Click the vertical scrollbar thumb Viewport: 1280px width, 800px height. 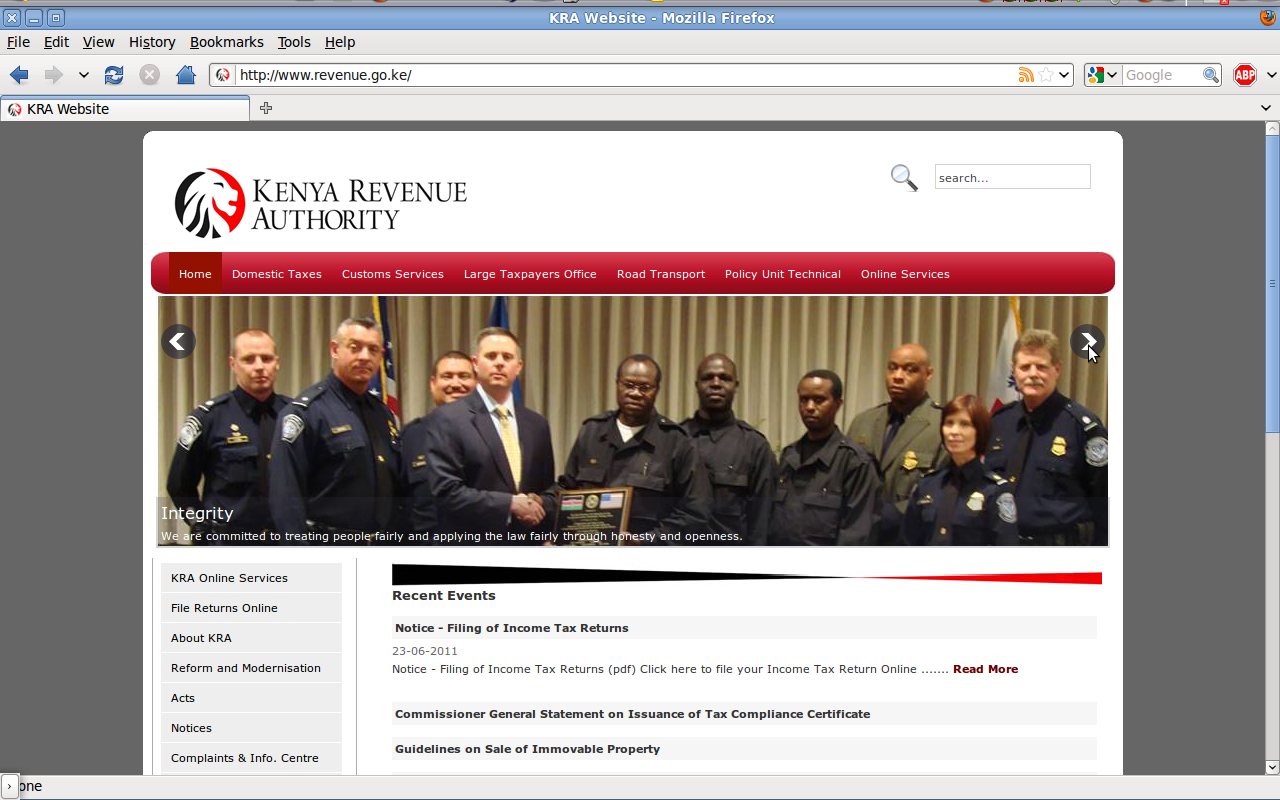[x=1272, y=285]
